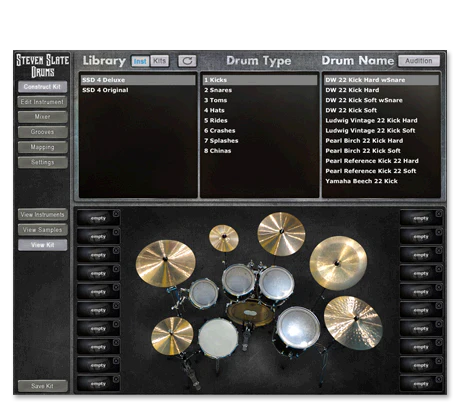
Task: Choose drum type 7 Splashes
Action: pos(260,141)
